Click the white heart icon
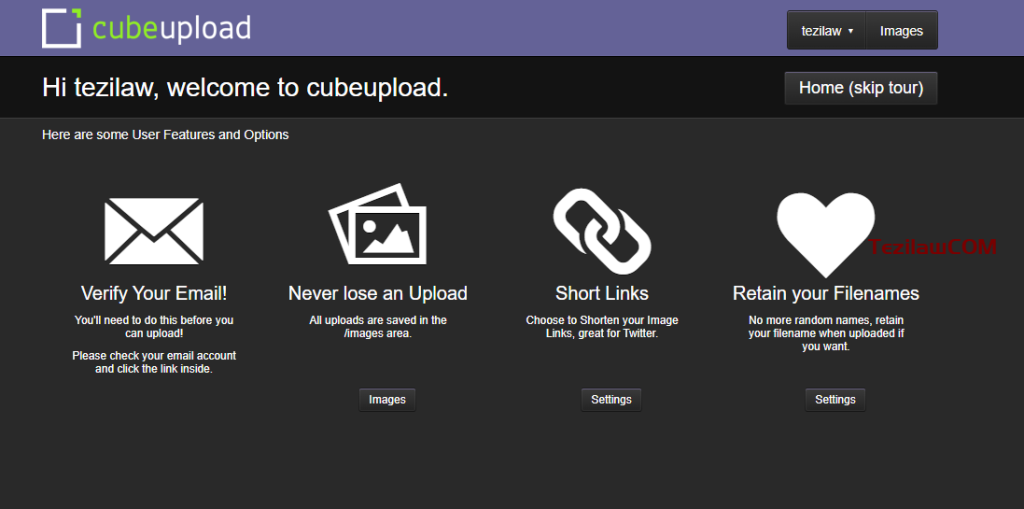This screenshot has height=509, width=1024. [x=825, y=235]
